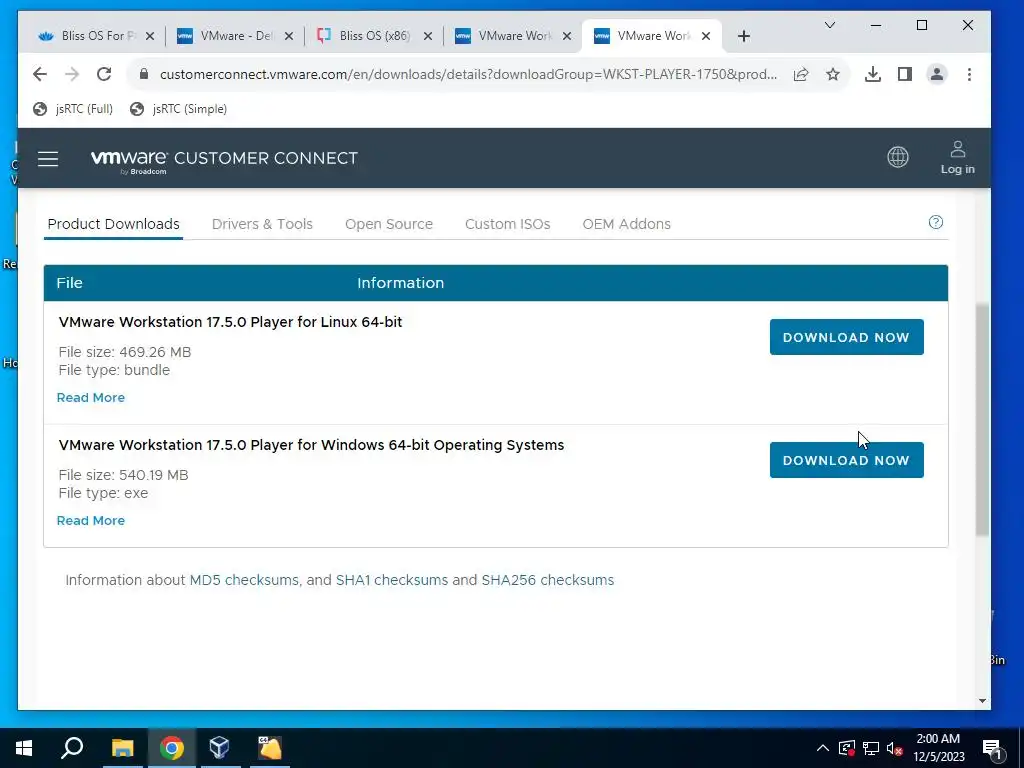Open the SHA256 checksums link
1024x768 pixels.
tap(547, 580)
